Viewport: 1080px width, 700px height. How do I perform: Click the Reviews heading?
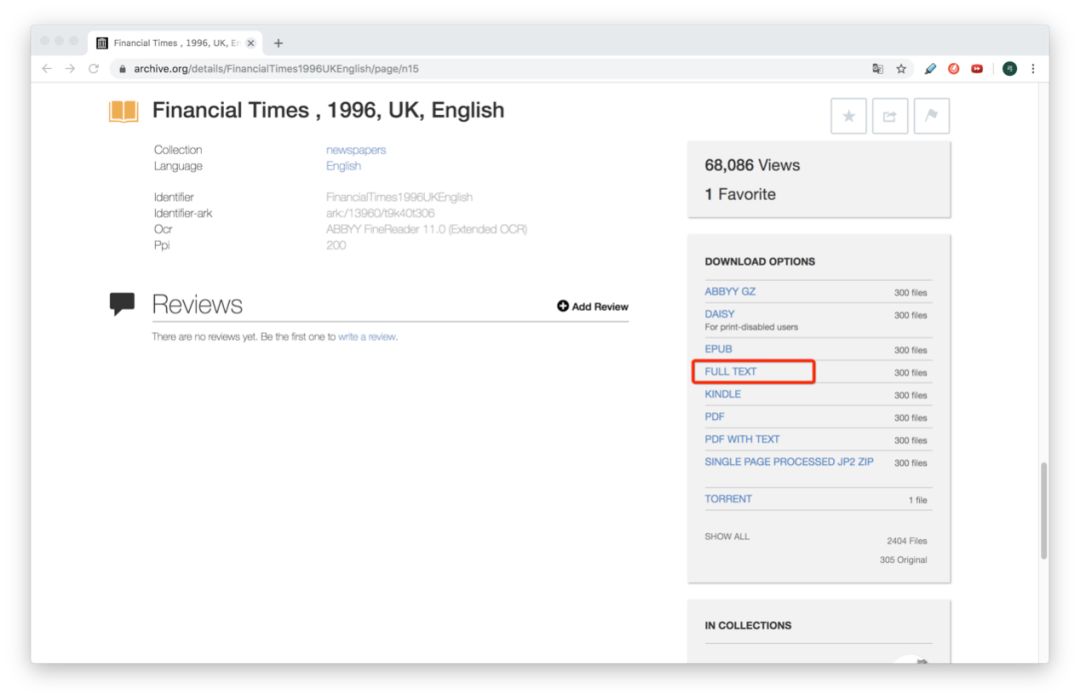[x=197, y=305]
